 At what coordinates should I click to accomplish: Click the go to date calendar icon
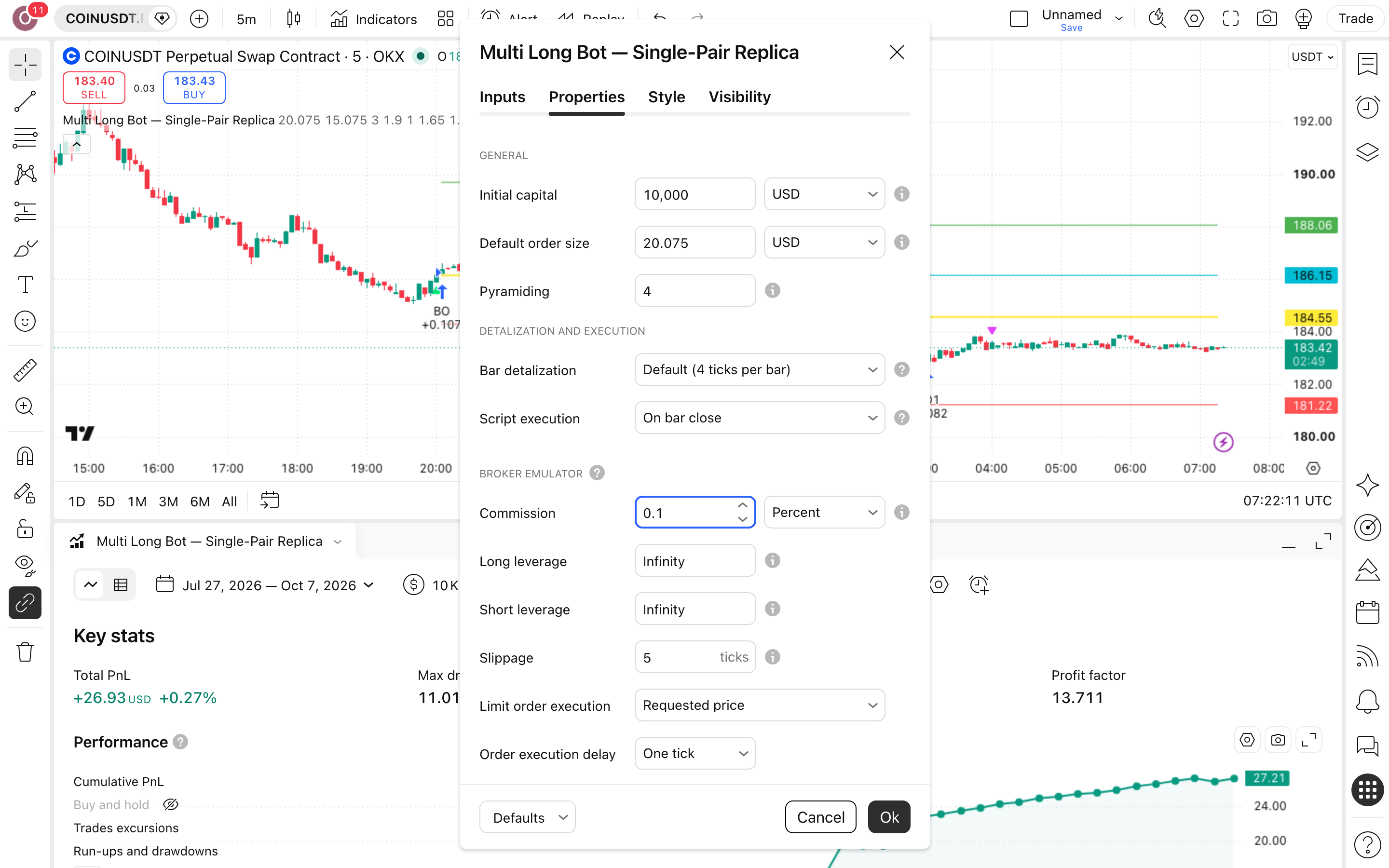[269, 501]
